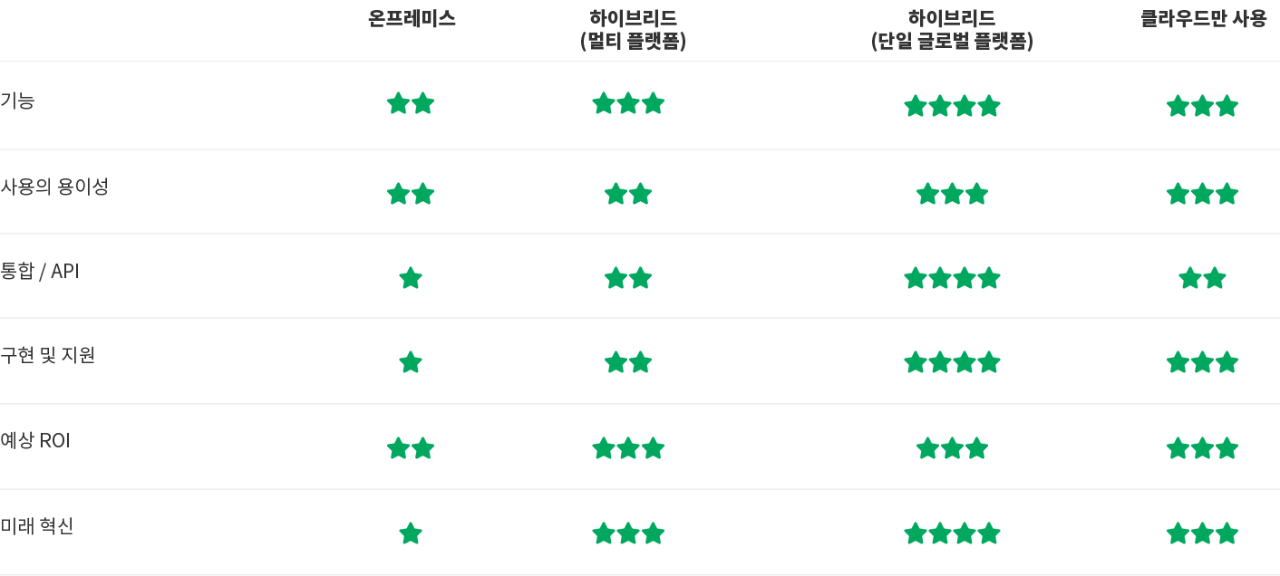1280x576 pixels.
Task: Click 온프레미스 stars in 예상 ROI row
Action: [x=411, y=448]
